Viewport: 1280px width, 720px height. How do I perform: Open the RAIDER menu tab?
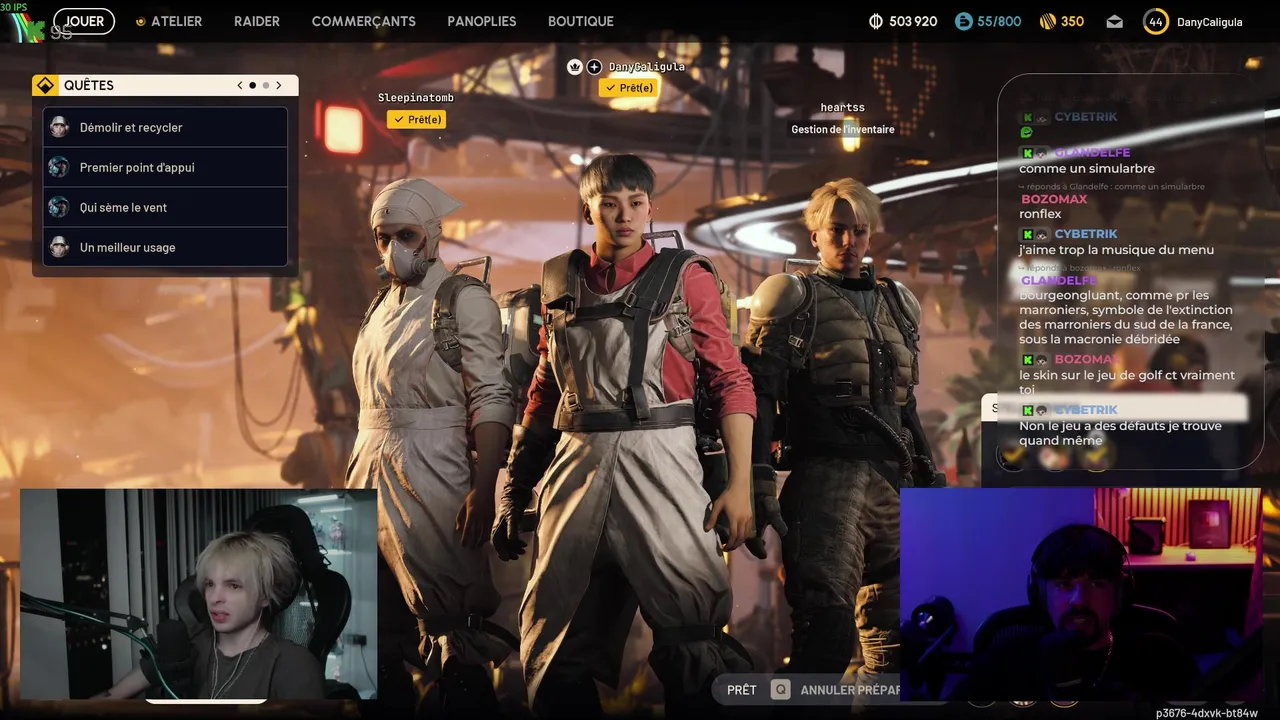(x=257, y=21)
